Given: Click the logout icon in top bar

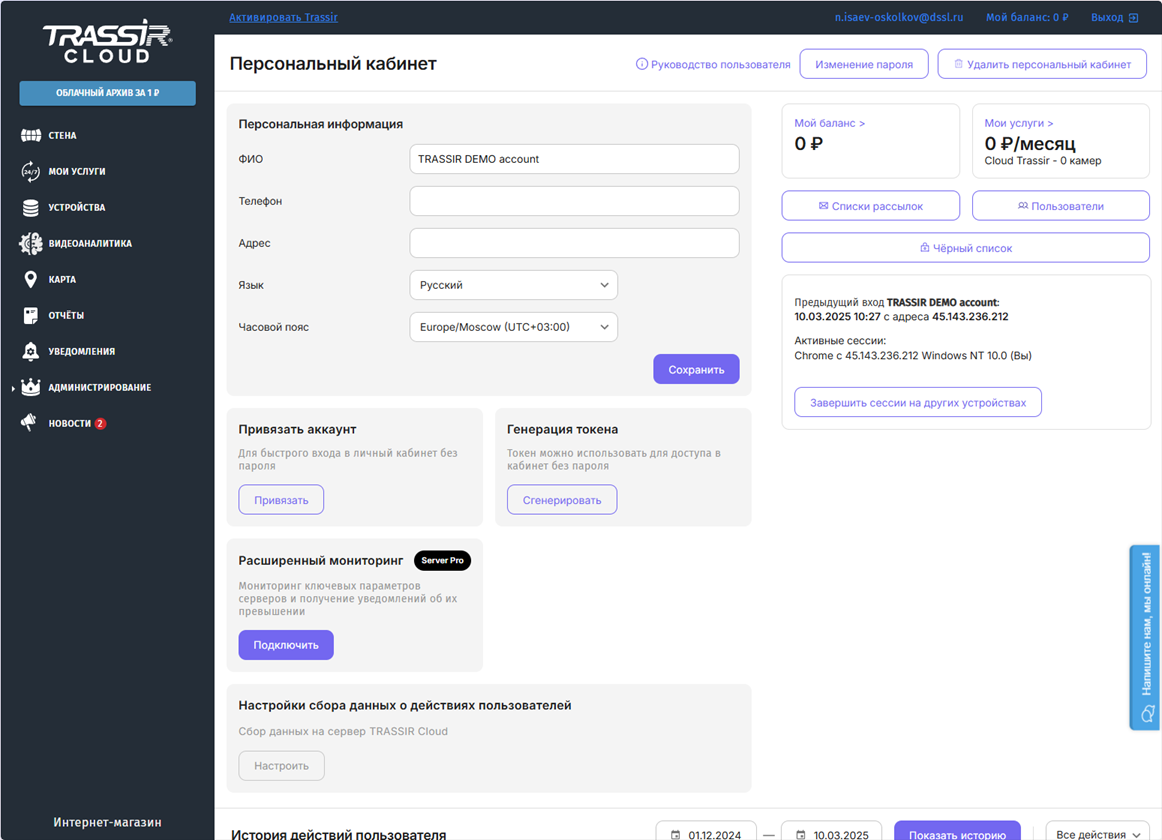Looking at the screenshot, I should (x=1133, y=18).
